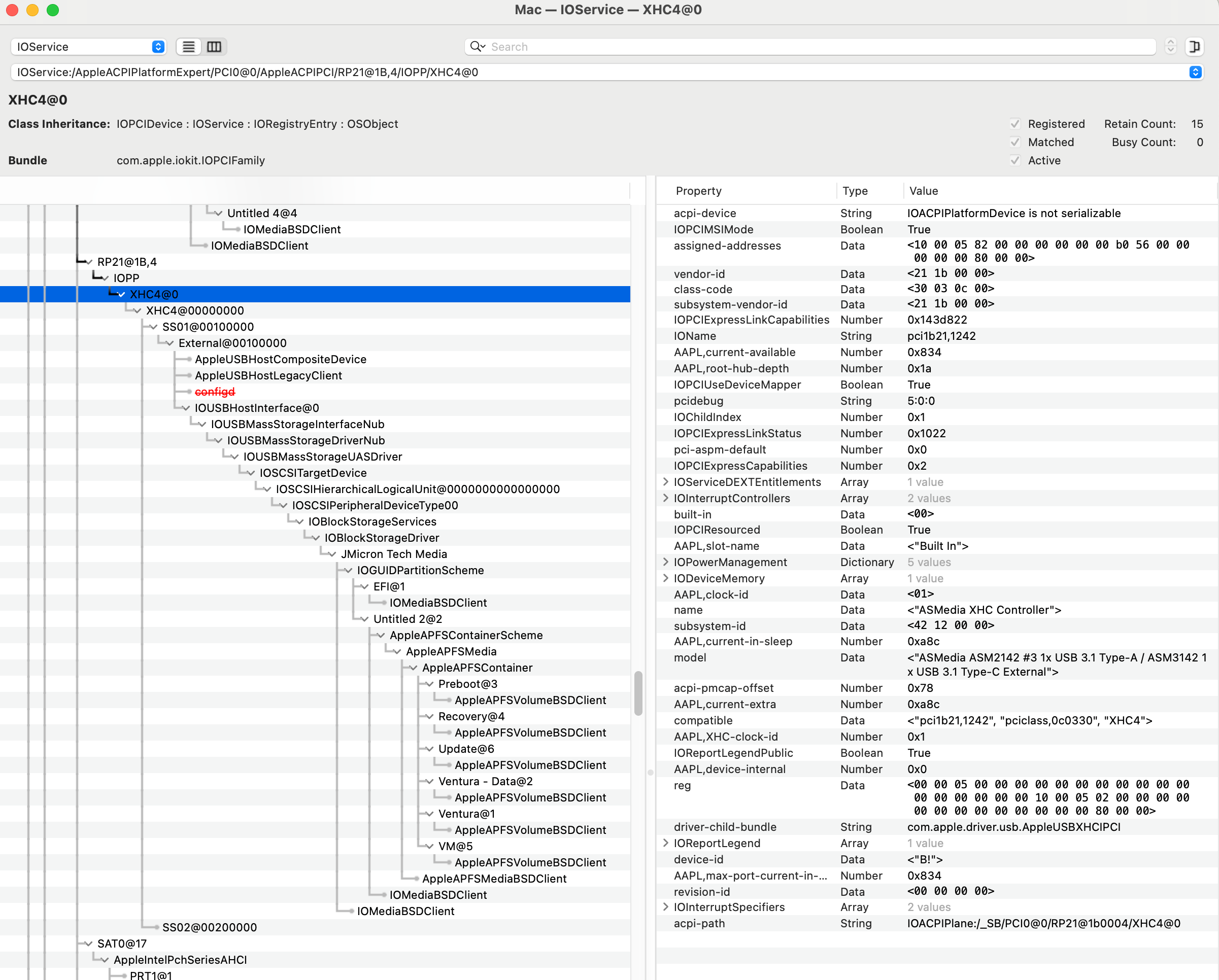Select the model property row
The width and height of the screenshot is (1219, 980).
(936, 665)
